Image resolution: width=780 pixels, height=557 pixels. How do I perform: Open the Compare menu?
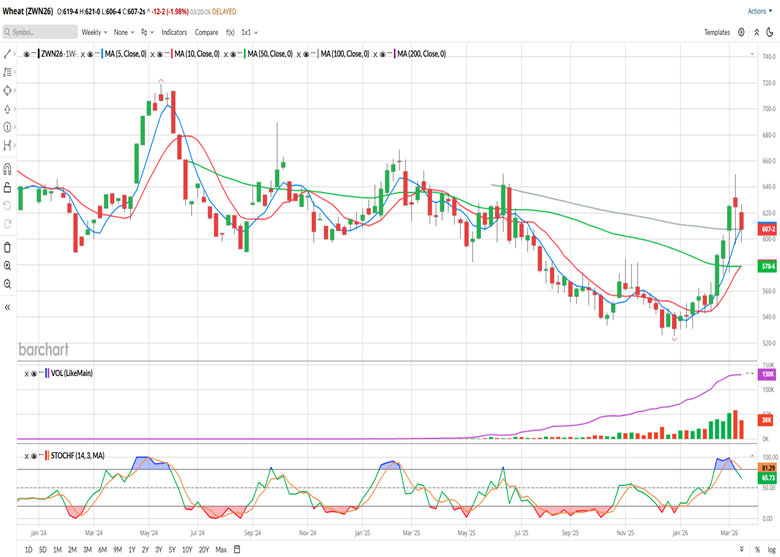pyautogui.click(x=206, y=32)
